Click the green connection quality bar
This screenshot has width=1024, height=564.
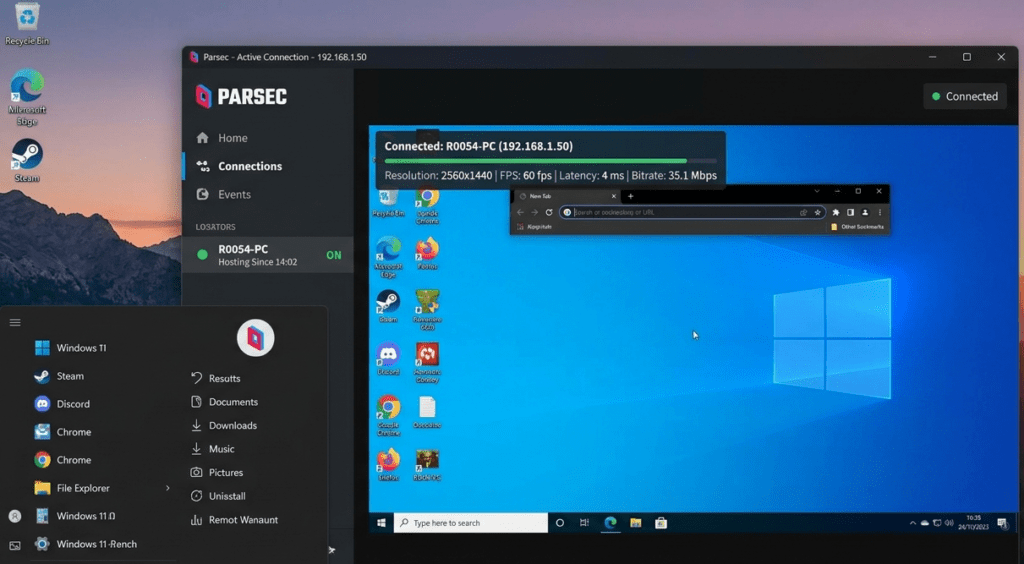[x=536, y=161]
